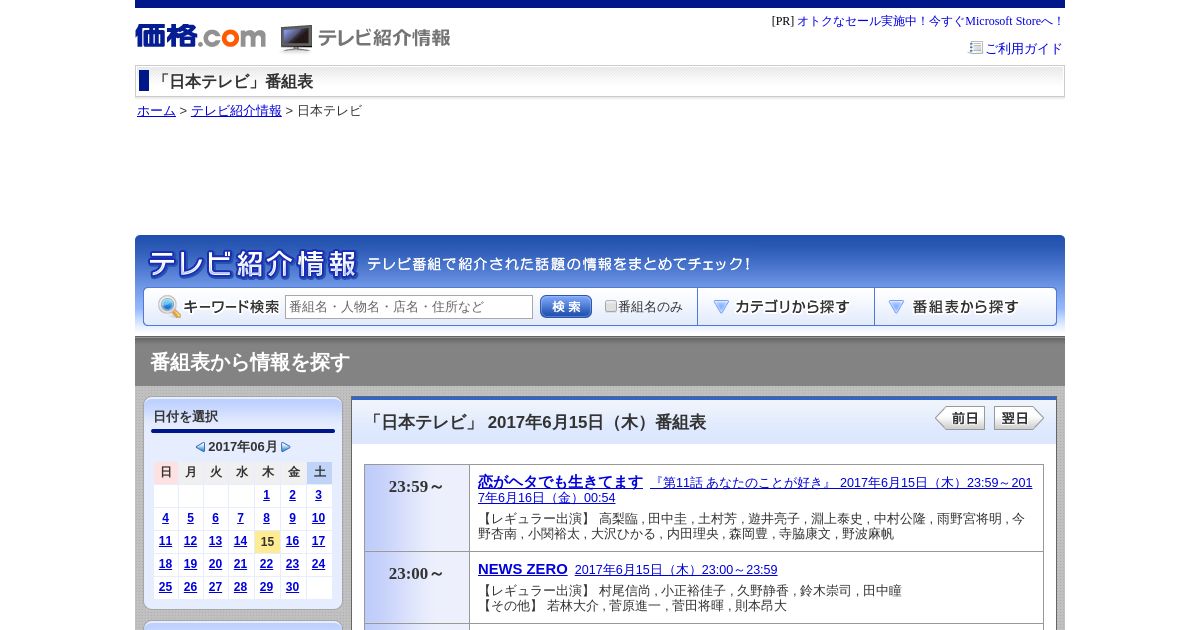Click the テレビ紹介情報 banner title logo

pyautogui.click(x=252, y=264)
